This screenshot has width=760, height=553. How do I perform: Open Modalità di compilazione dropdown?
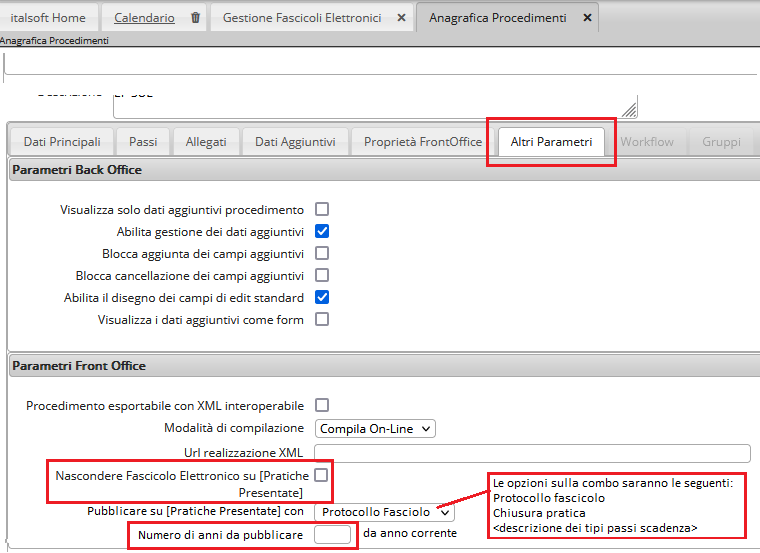pos(376,428)
